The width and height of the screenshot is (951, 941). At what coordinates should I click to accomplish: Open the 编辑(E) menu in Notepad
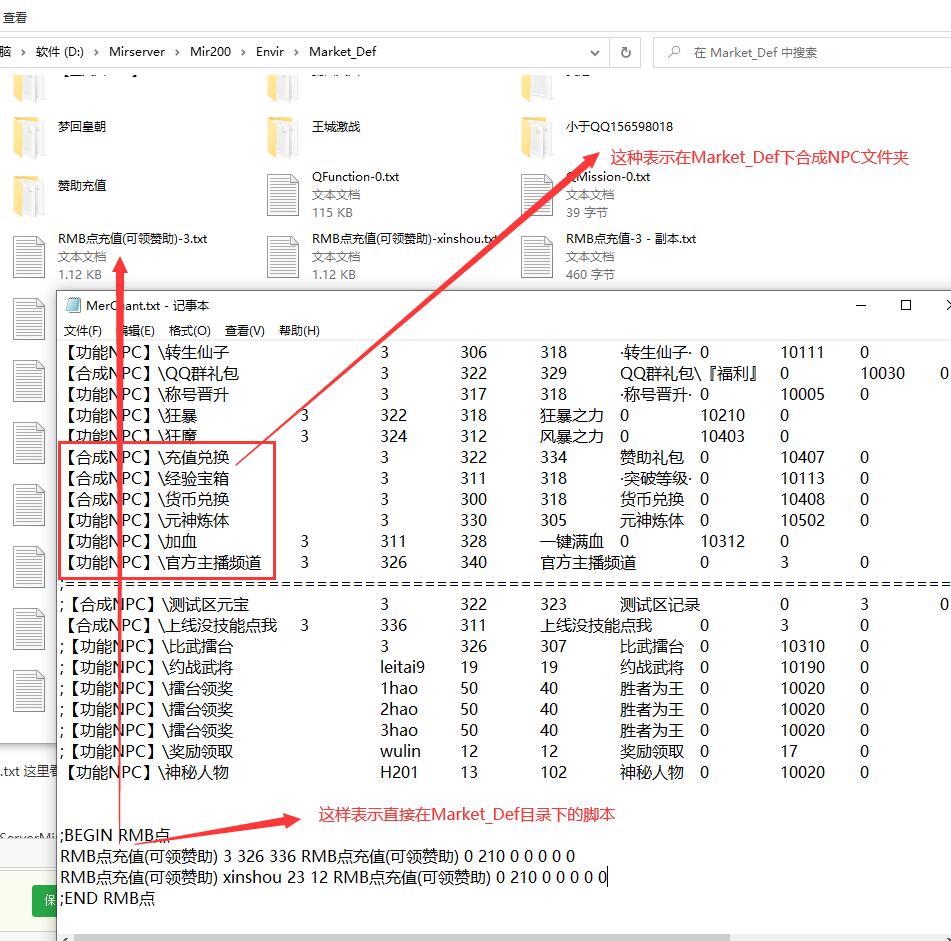tap(136, 330)
